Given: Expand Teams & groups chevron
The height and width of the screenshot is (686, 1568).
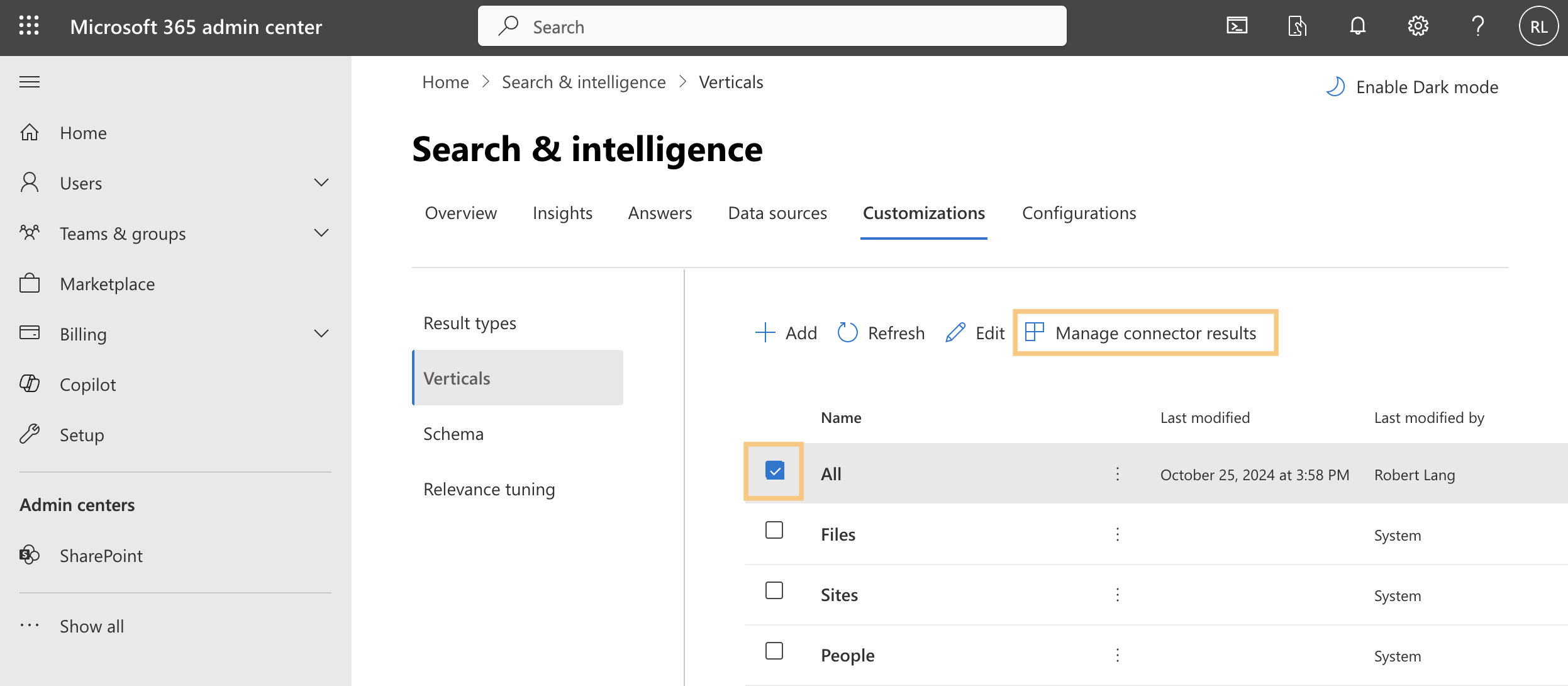Looking at the screenshot, I should (321, 233).
